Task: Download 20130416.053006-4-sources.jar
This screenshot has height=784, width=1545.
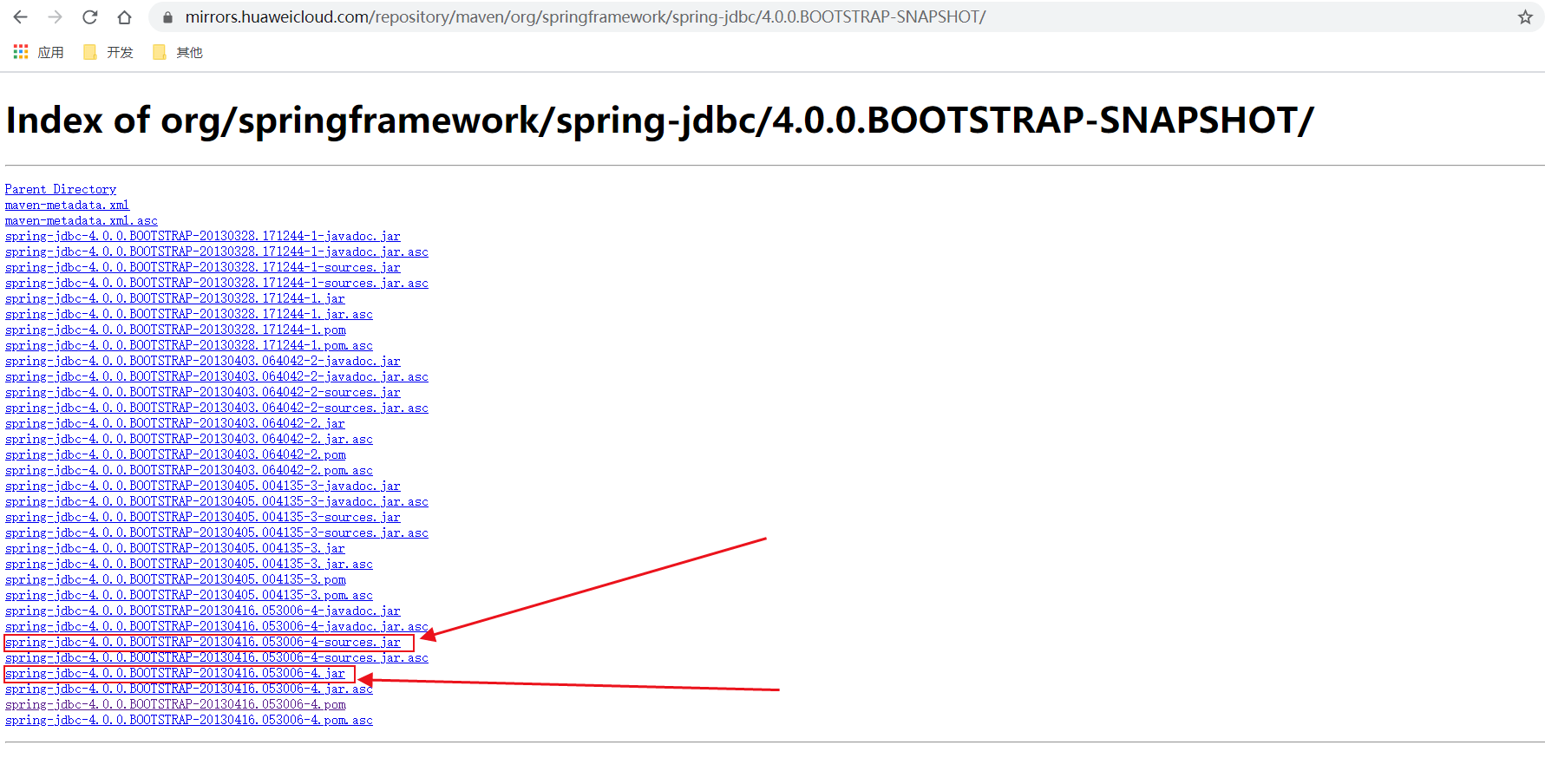Action: (203, 642)
